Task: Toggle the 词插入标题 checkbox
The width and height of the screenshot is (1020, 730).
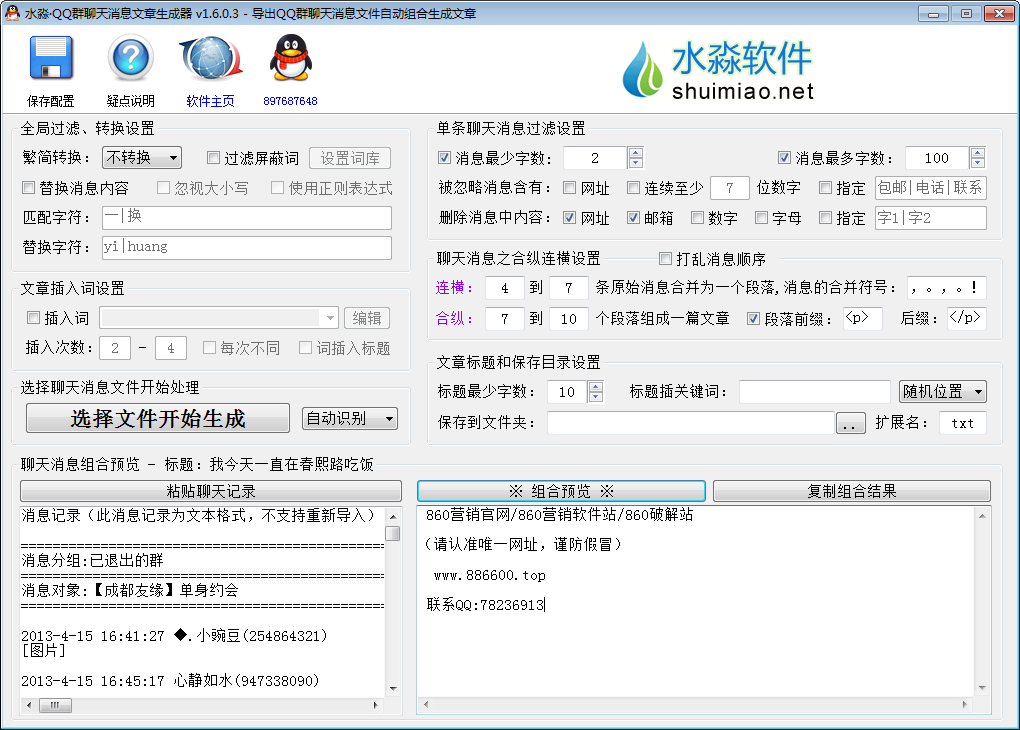Action: [305, 347]
